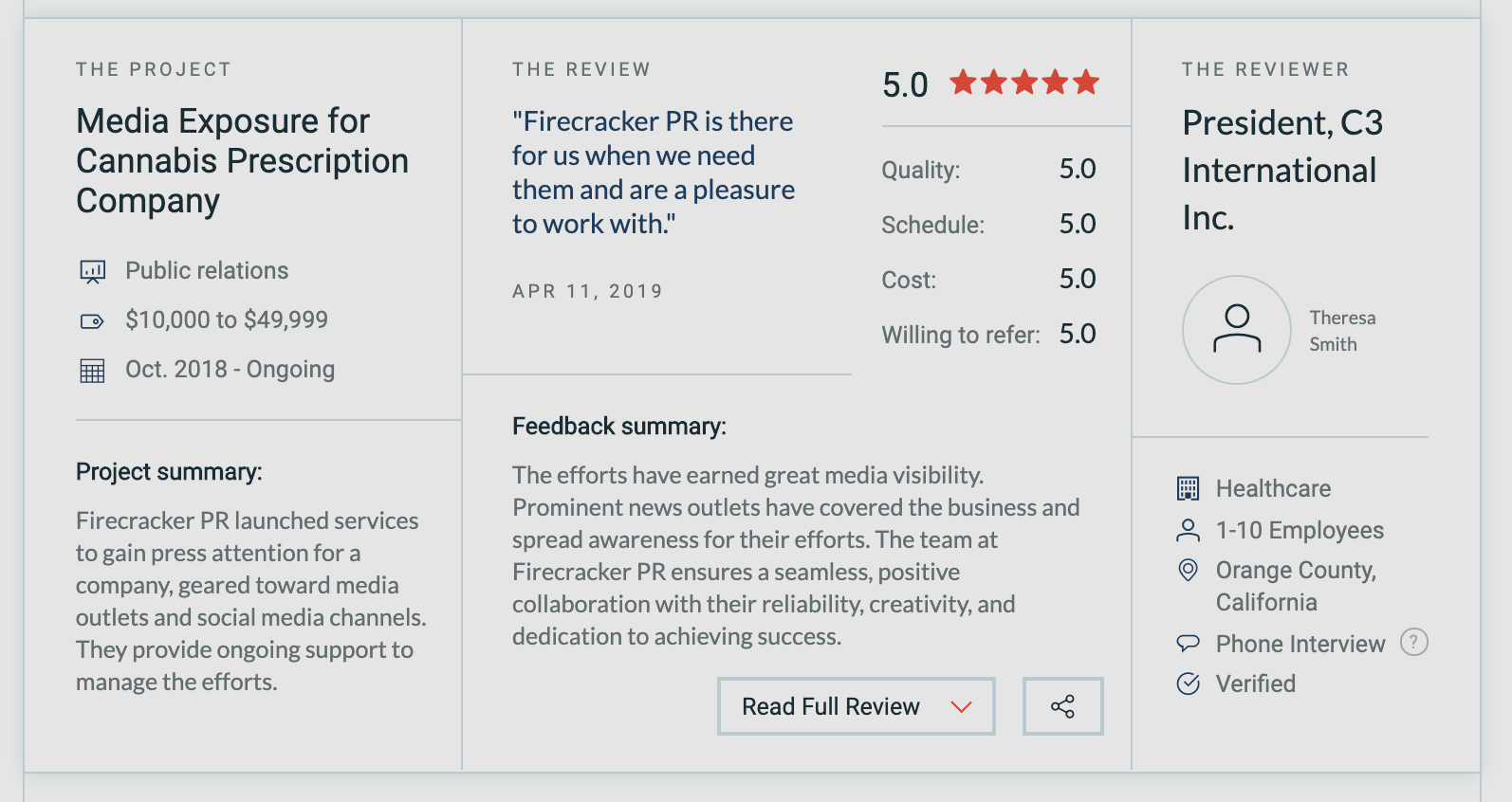
Task: Expand the Read Full Review dropdown
Action: 831,706
